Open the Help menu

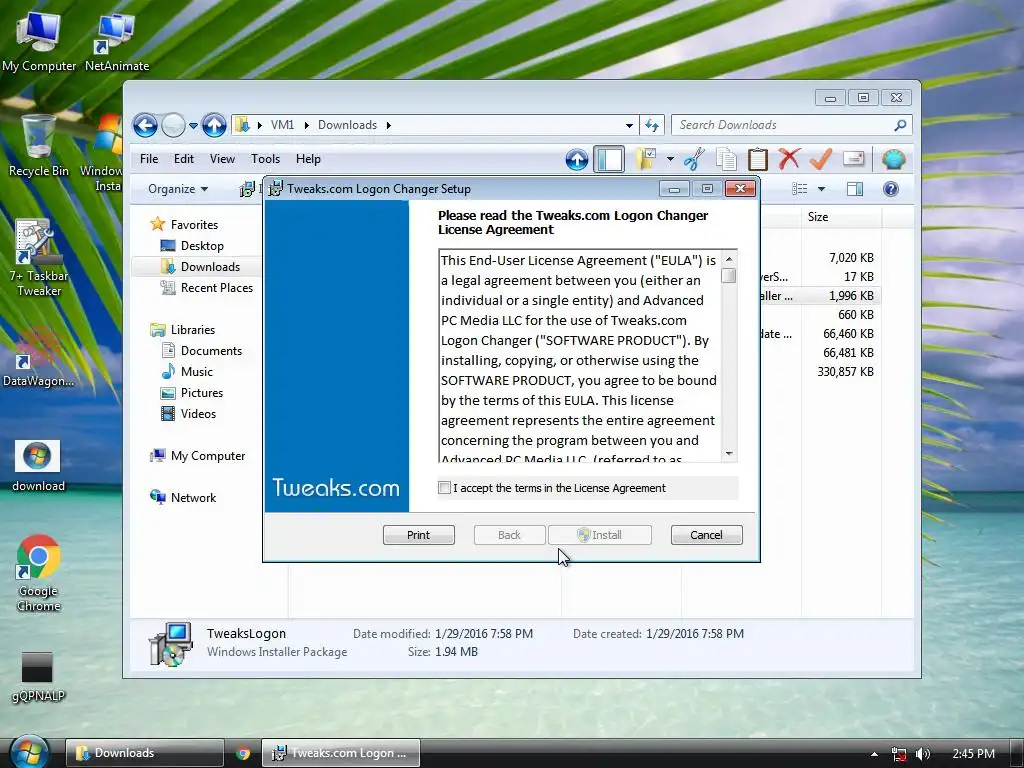308,159
